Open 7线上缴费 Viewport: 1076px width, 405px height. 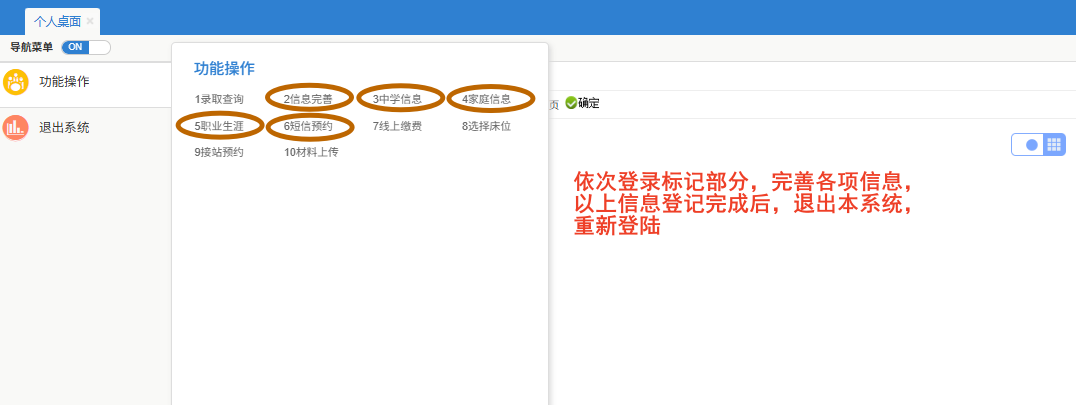coord(397,126)
